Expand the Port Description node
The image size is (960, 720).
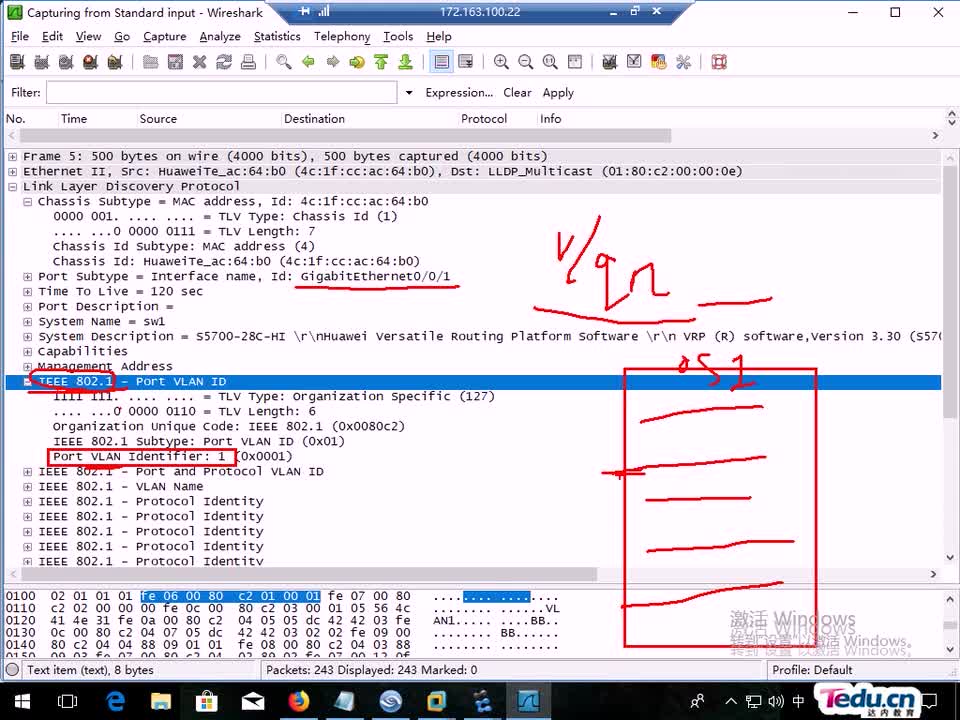(x=28, y=307)
